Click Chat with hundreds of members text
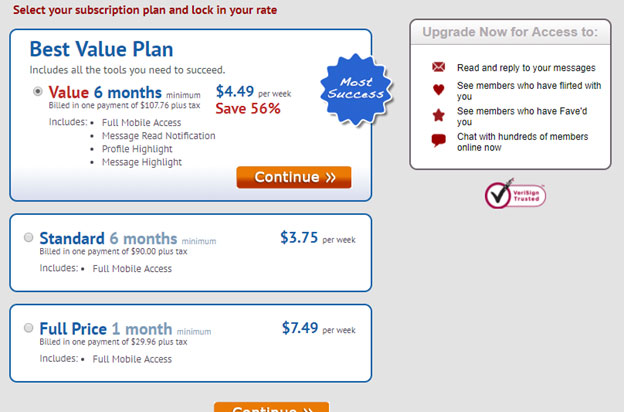This screenshot has width=624, height=412. click(523, 142)
